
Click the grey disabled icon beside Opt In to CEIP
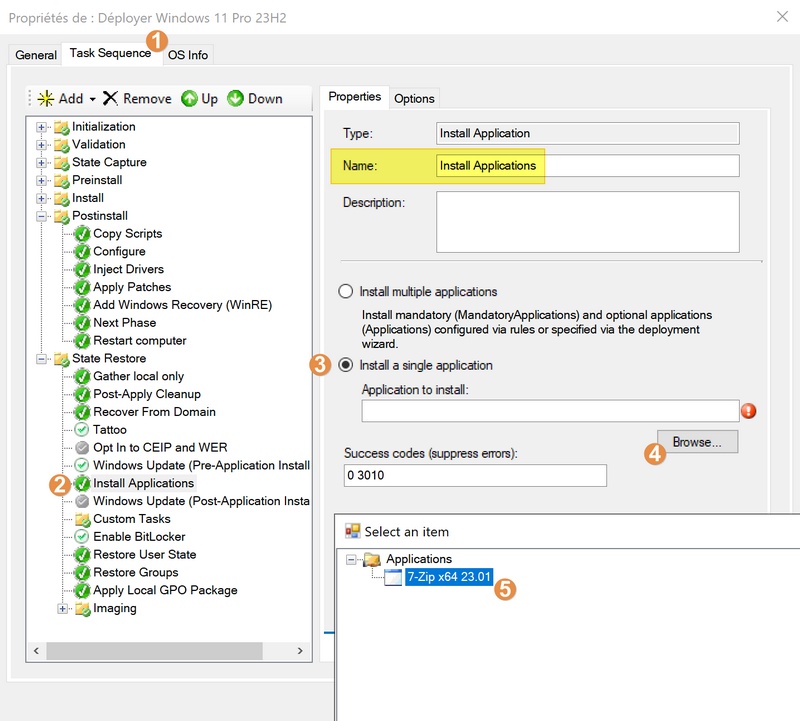tap(82, 448)
